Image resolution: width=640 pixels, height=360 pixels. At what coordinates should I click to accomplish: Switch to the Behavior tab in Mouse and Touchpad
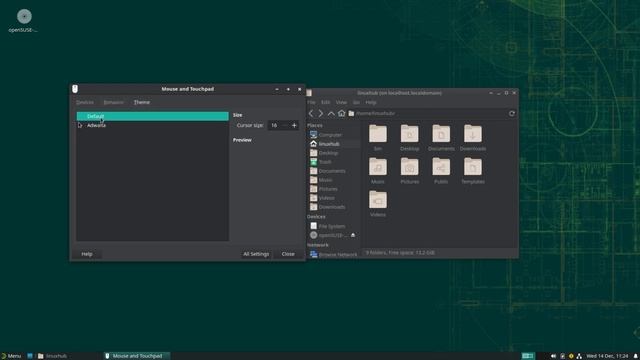click(113, 102)
